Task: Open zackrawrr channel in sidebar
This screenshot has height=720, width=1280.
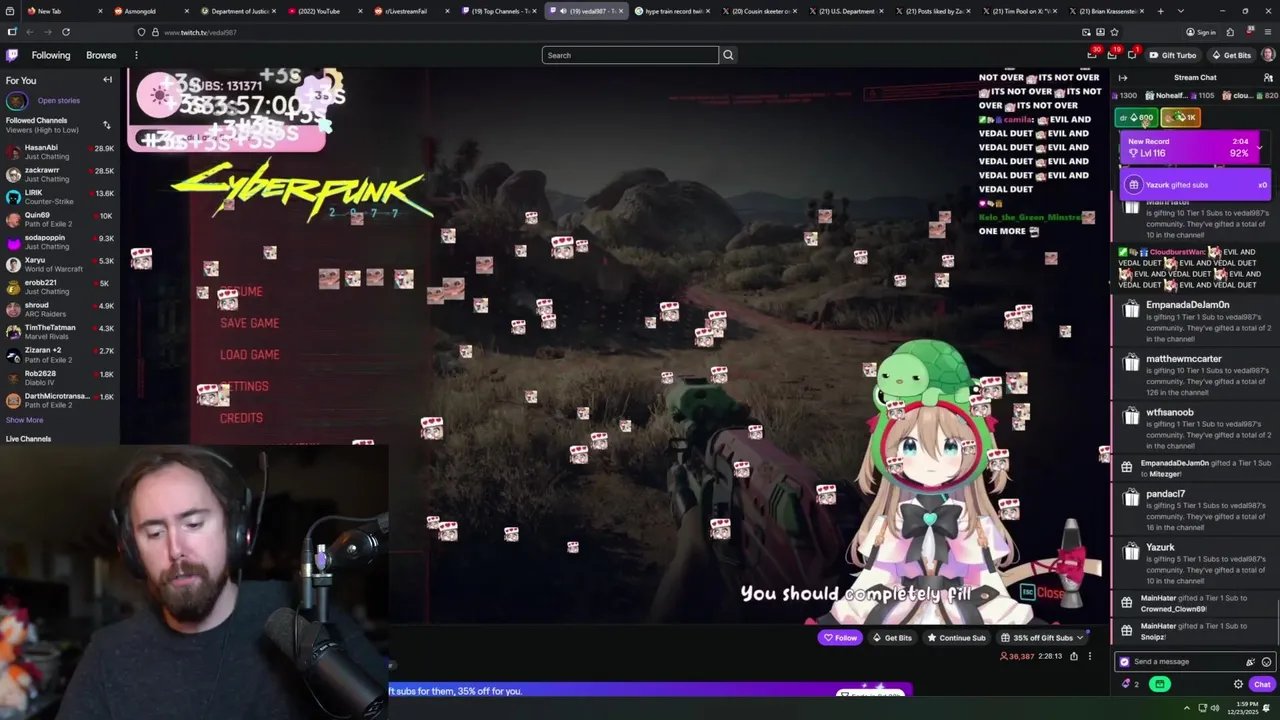Action: tap(60, 175)
